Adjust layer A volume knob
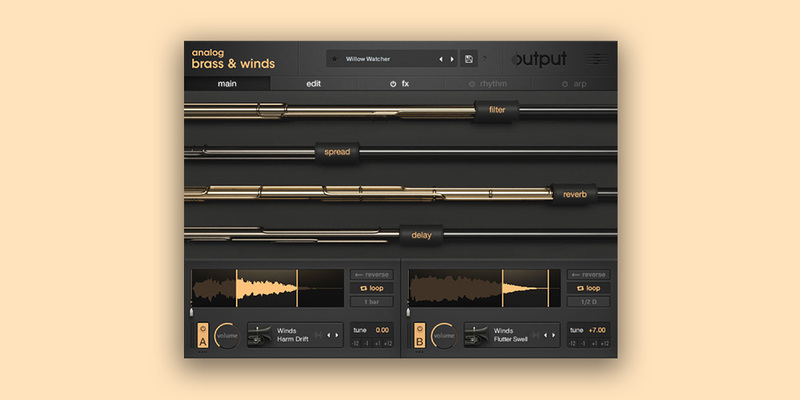The height and width of the screenshot is (400, 800). [227, 336]
